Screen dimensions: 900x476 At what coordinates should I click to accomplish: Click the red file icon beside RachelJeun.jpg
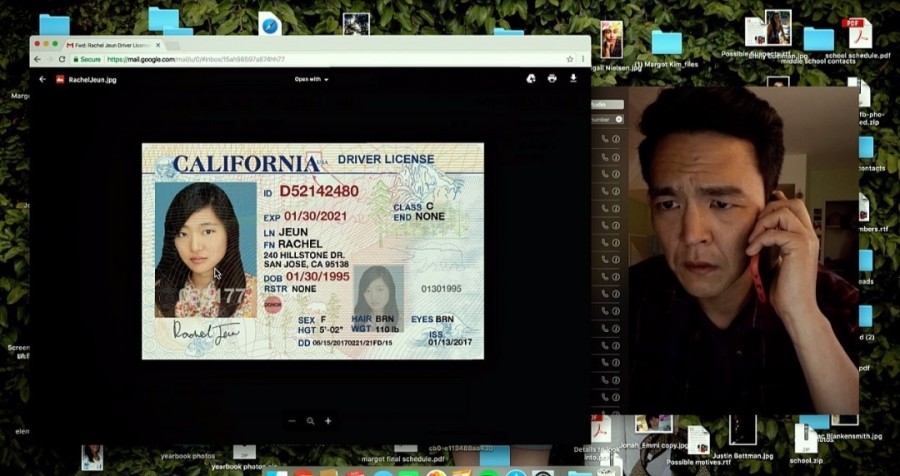click(x=60, y=79)
